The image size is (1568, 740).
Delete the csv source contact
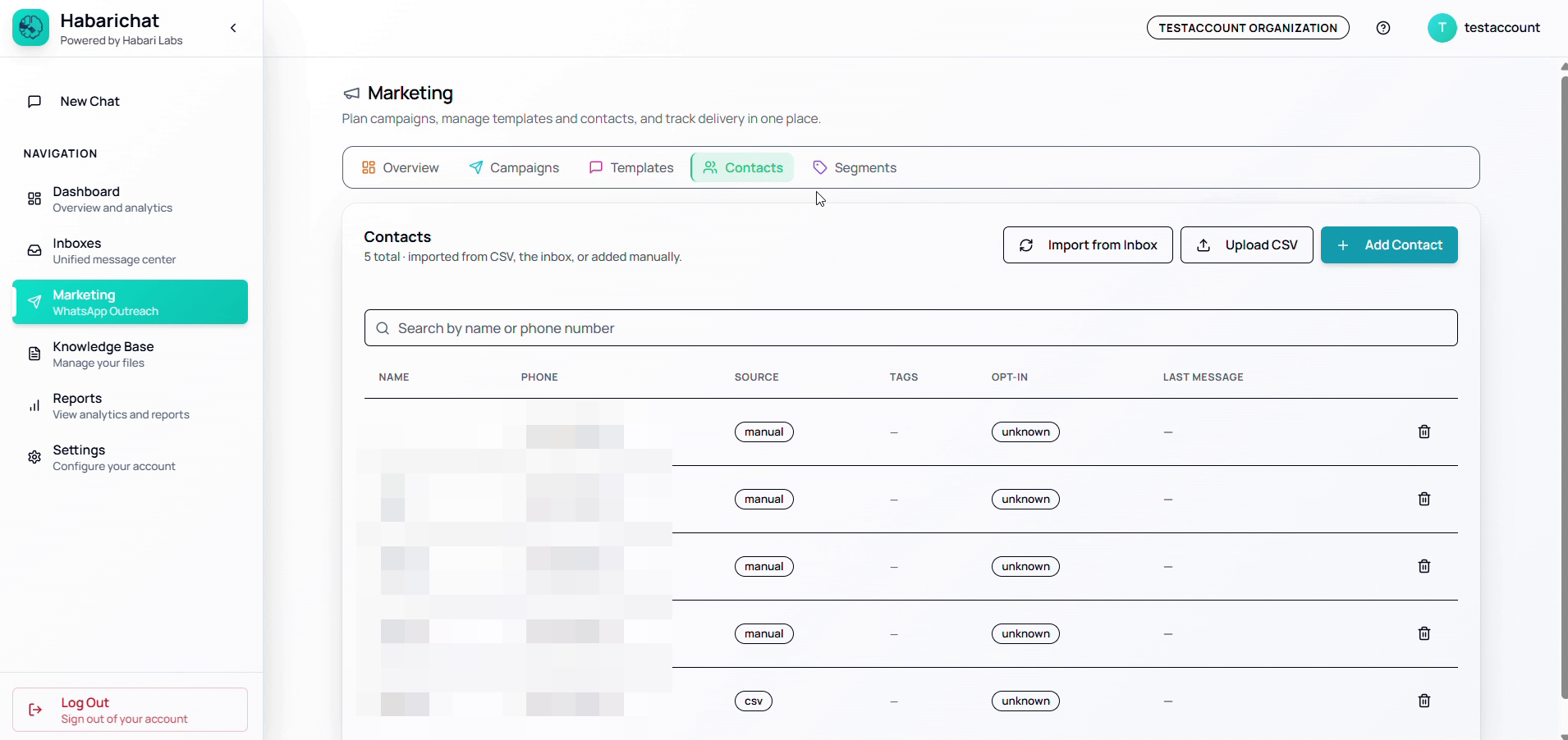(x=1424, y=701)
